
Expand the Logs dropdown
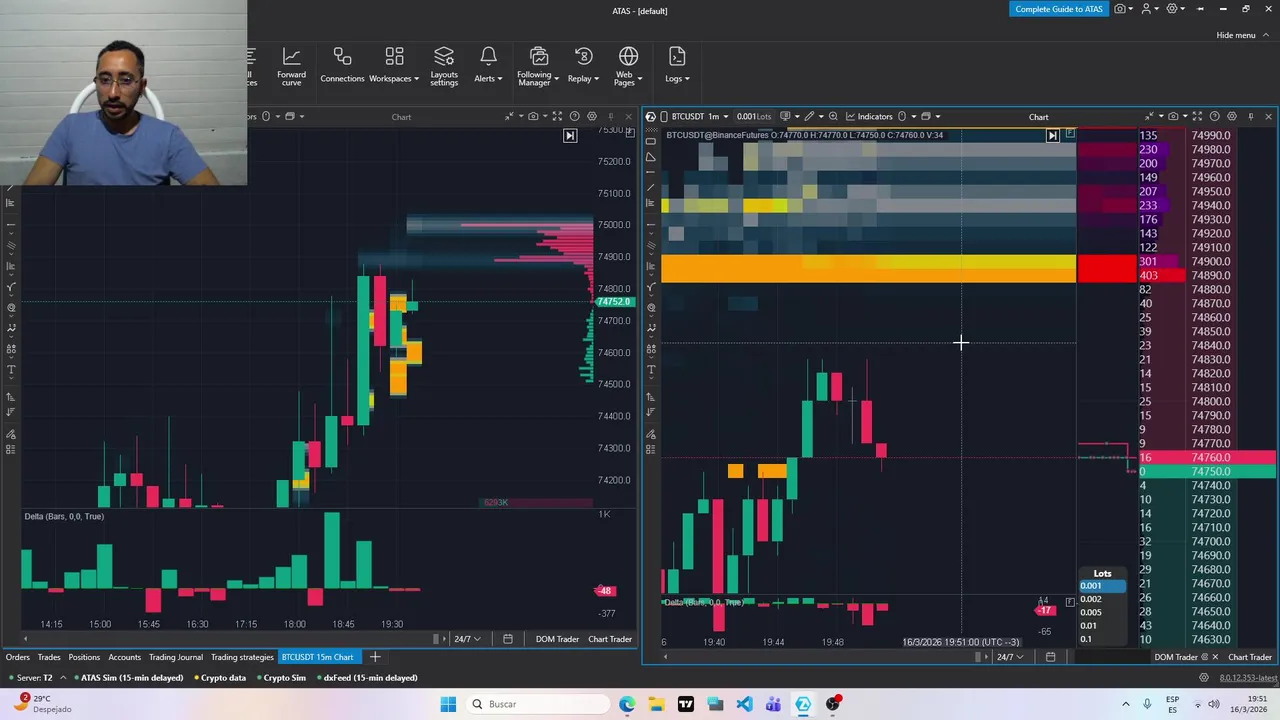(677, 66)
